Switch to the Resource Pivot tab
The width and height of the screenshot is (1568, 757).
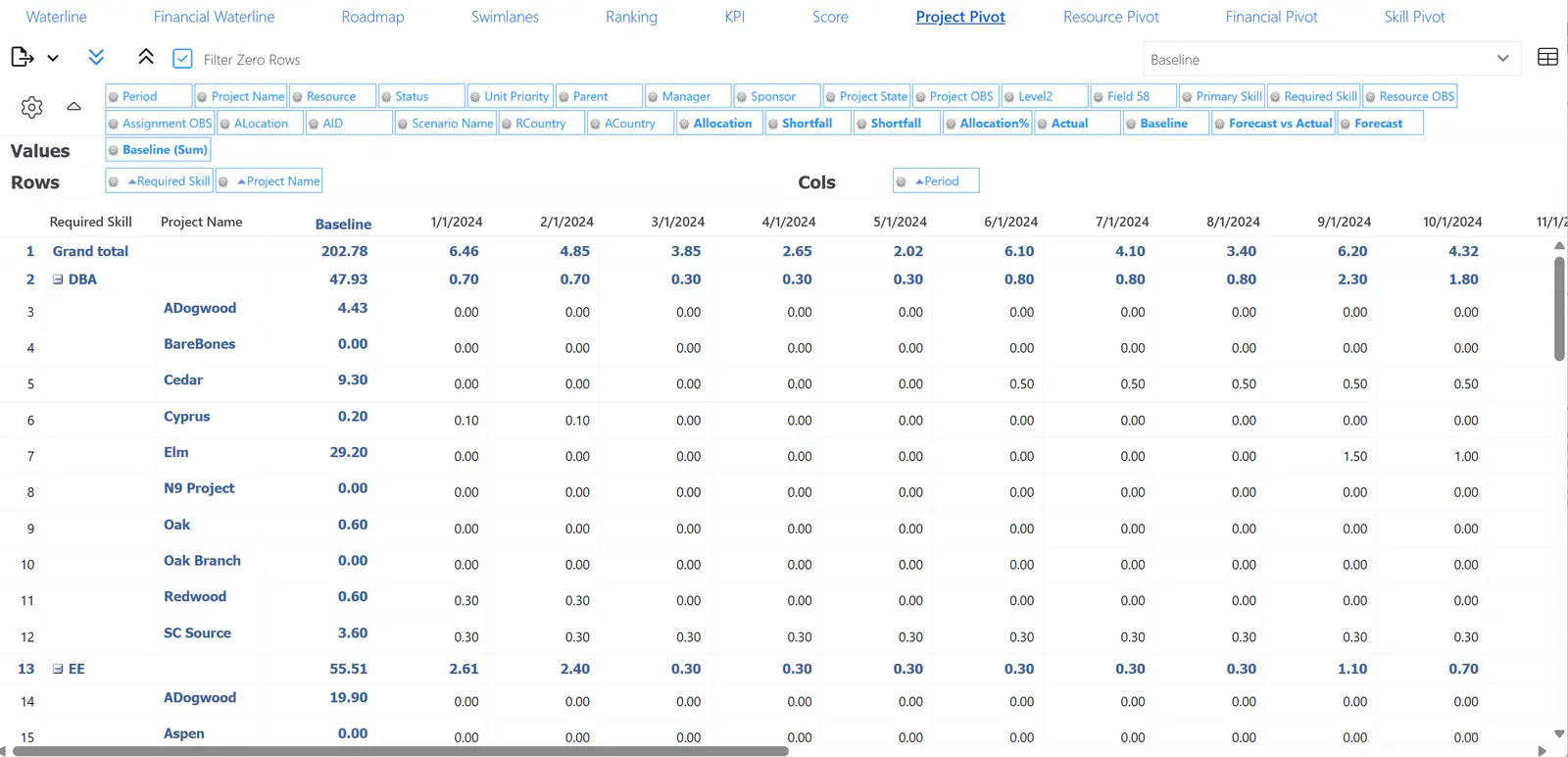coord(1110,17)
